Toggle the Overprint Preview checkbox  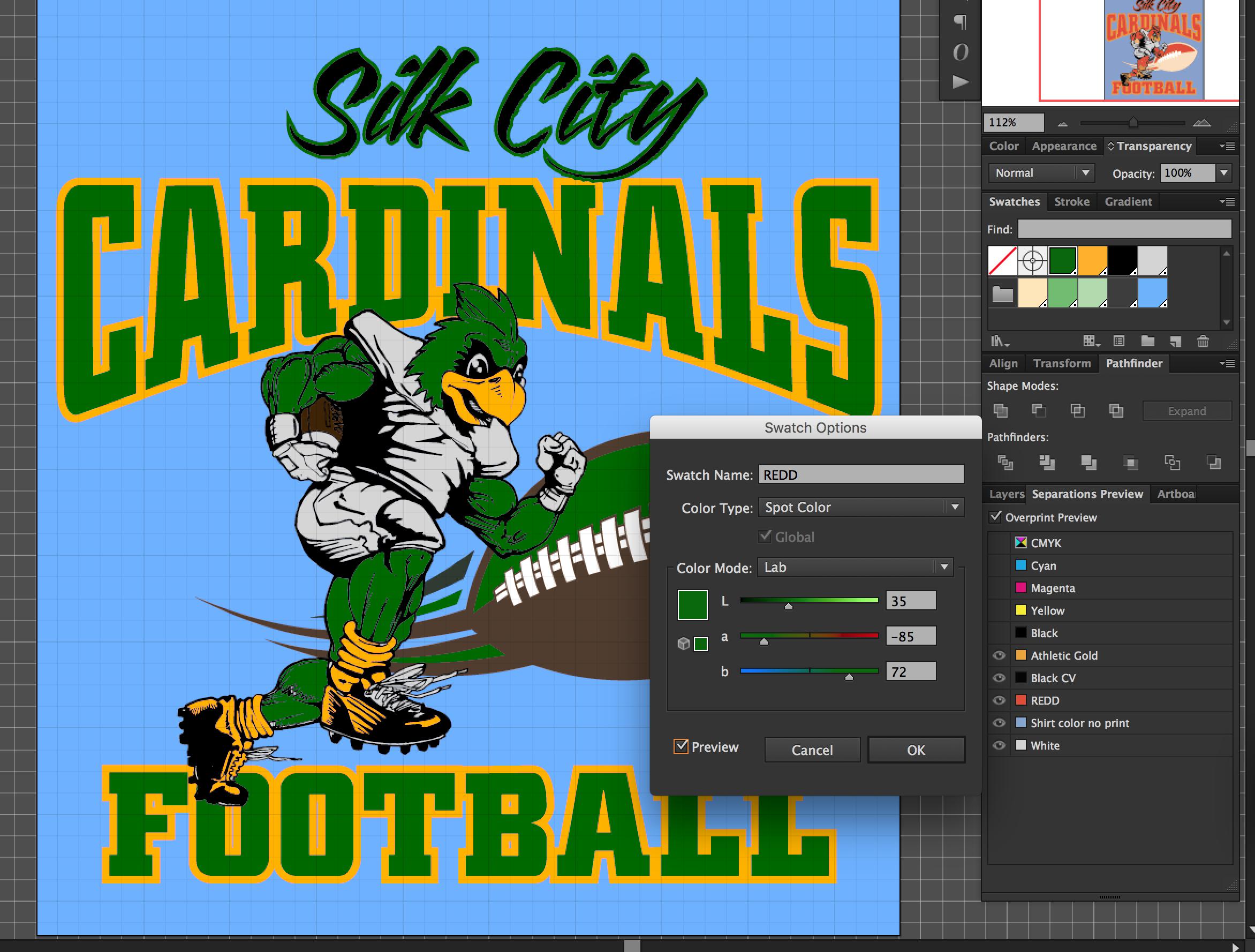click(995, 517)
